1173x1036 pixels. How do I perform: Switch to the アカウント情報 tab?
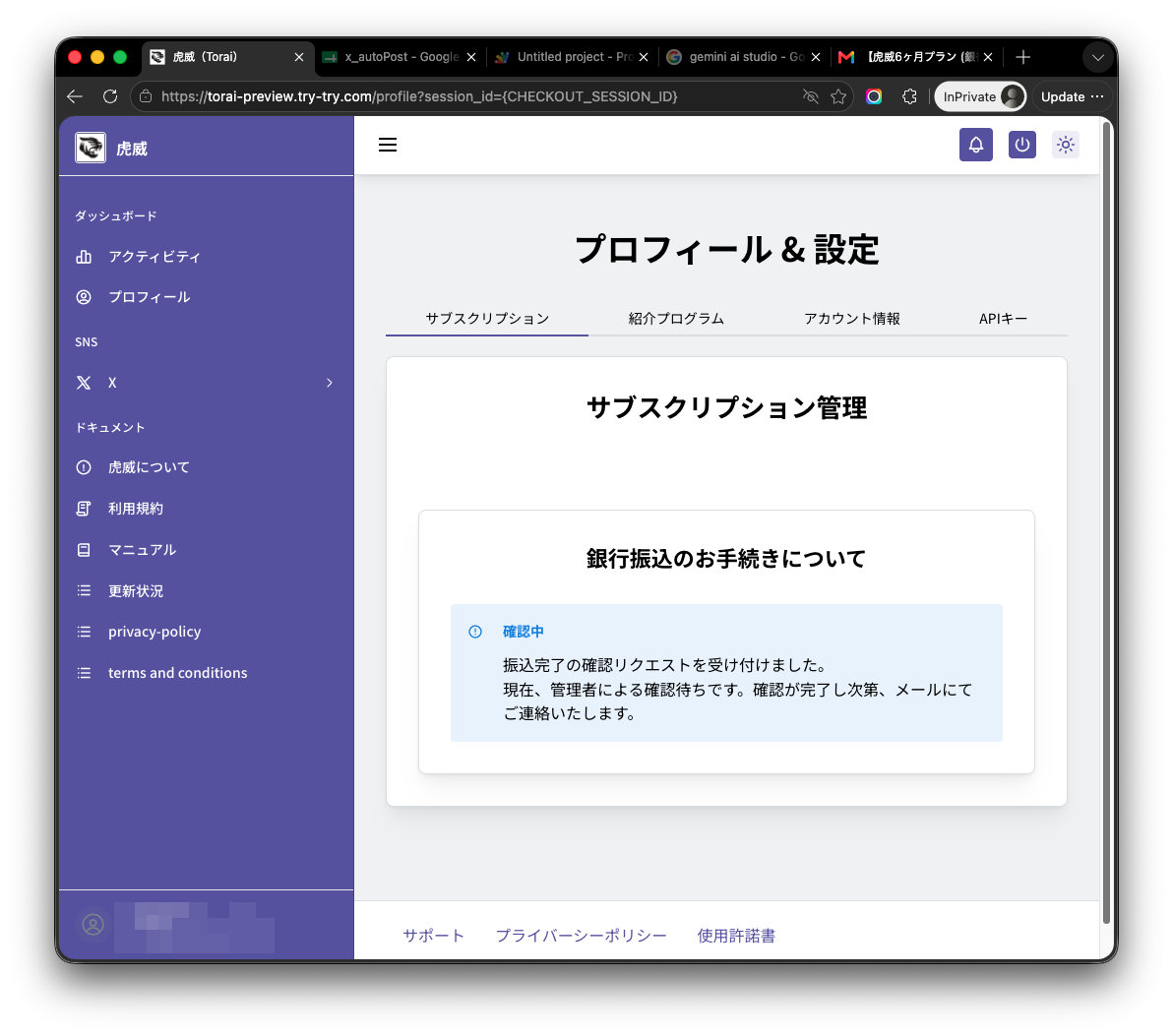point(851,318)
